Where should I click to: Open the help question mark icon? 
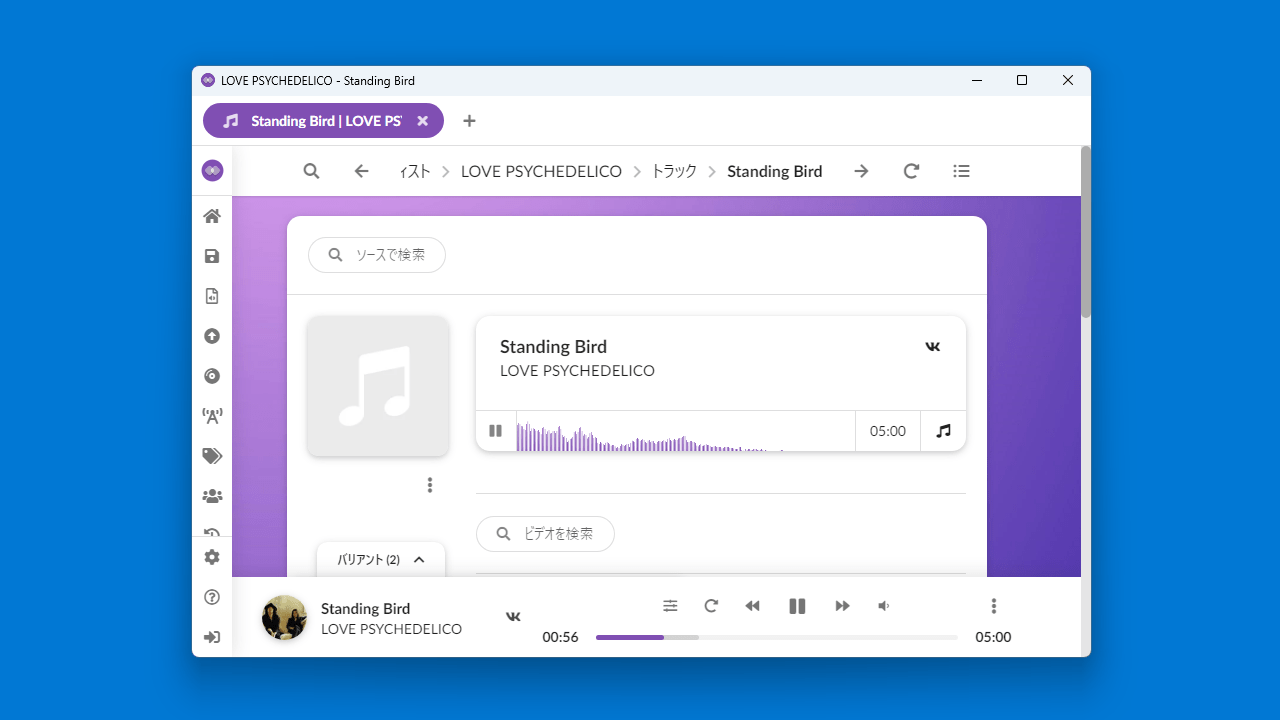[x=212, y=597]
